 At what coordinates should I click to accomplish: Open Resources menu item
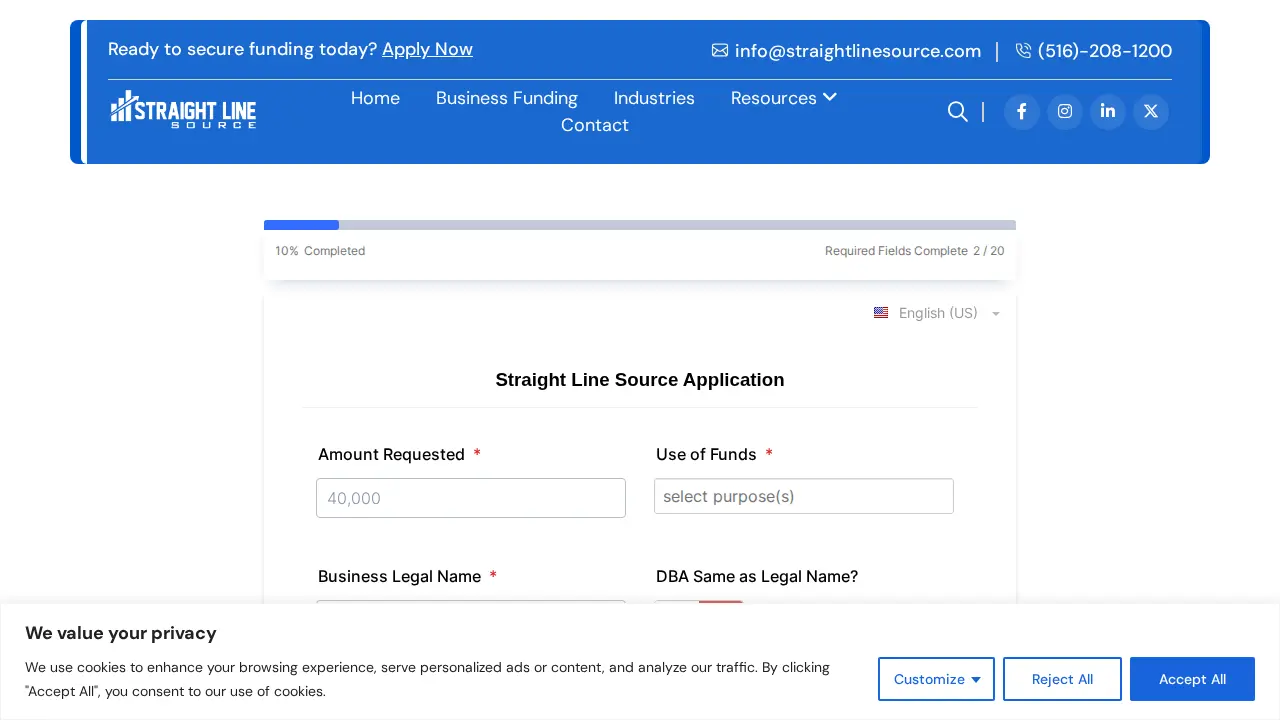(774, 98)
